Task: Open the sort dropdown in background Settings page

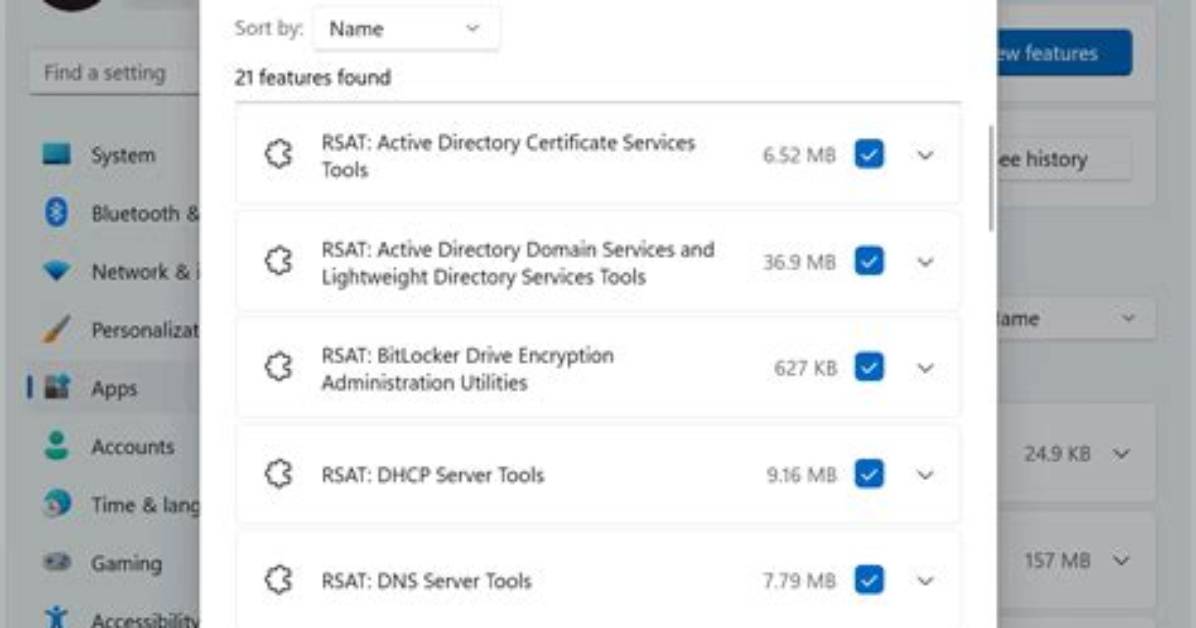Action: (1075, 318)
